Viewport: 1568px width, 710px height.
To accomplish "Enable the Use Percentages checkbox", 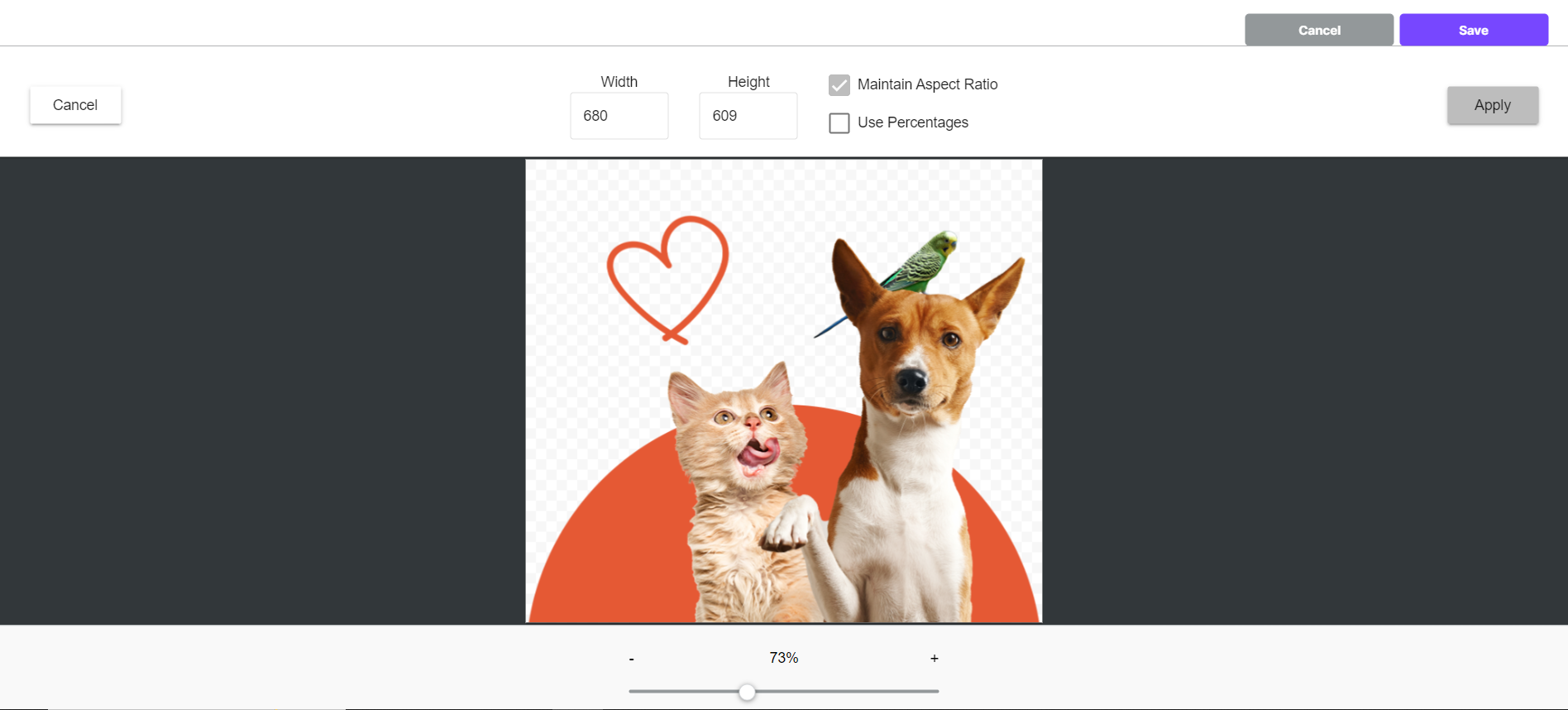I will click(839, 123).
